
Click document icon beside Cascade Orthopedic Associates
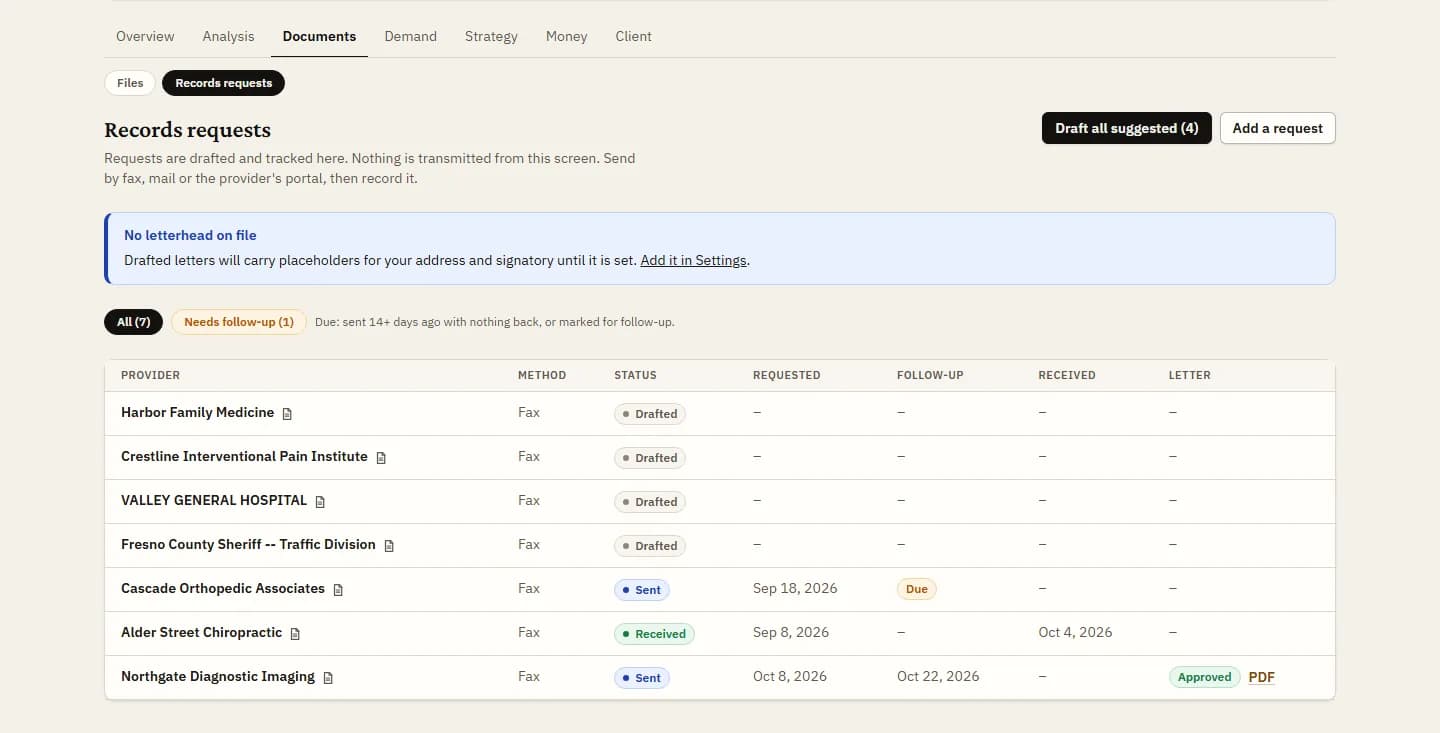coord(338,589)
